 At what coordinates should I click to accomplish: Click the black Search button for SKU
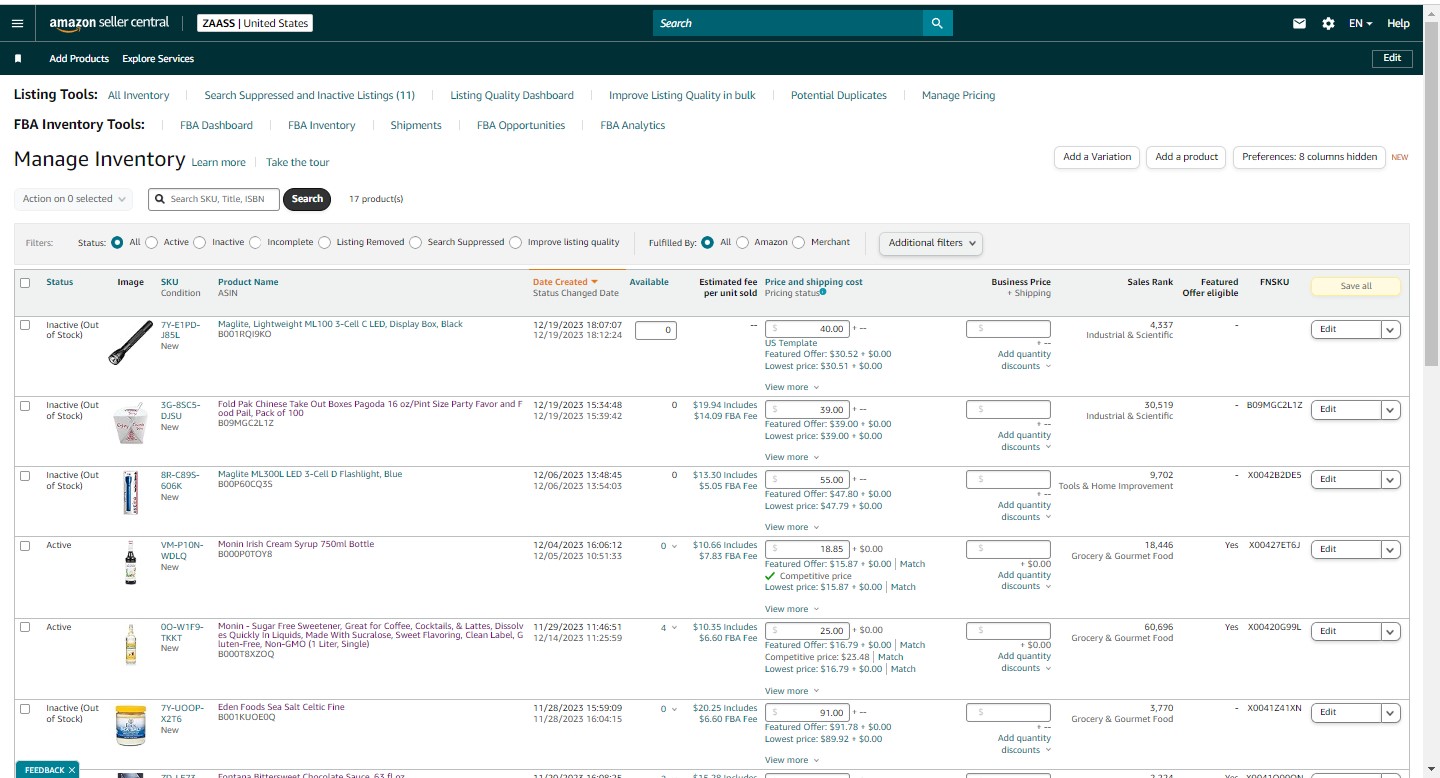(x=307, y=199)
